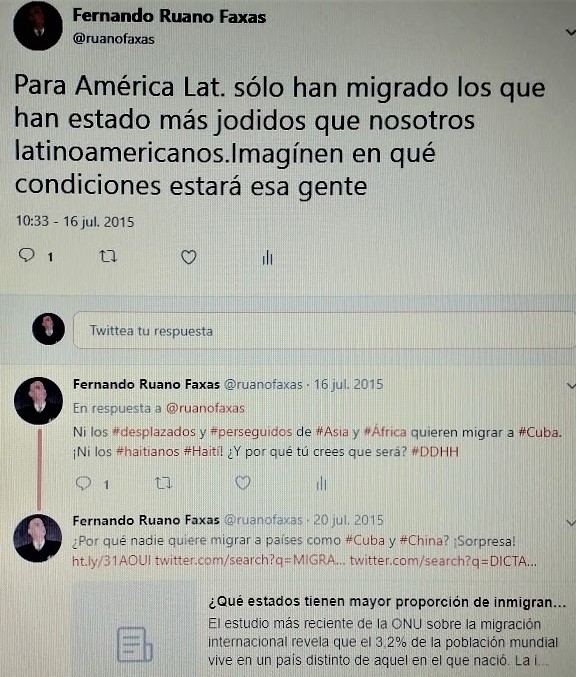Screen dimensions: 576x677
Task: Open analytics for the #desplazados reply
Action: coord(321,483)
